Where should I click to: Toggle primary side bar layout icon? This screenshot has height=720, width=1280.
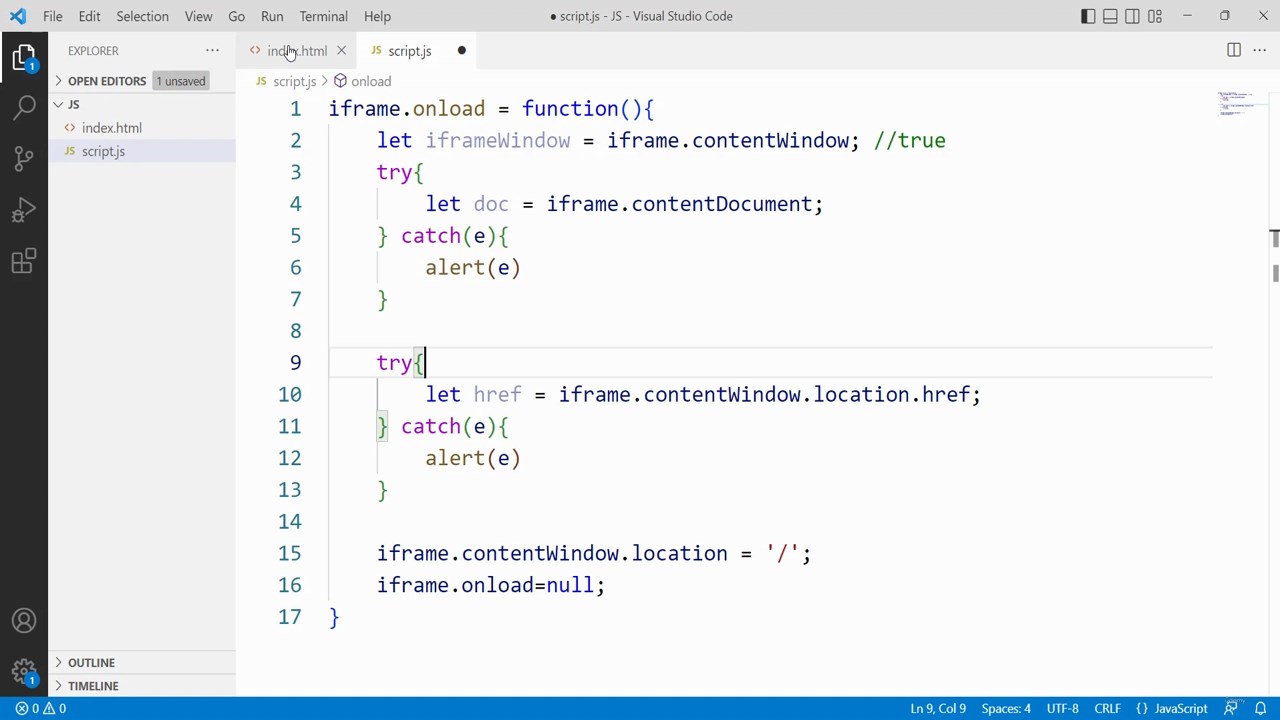coord(1088,16)
